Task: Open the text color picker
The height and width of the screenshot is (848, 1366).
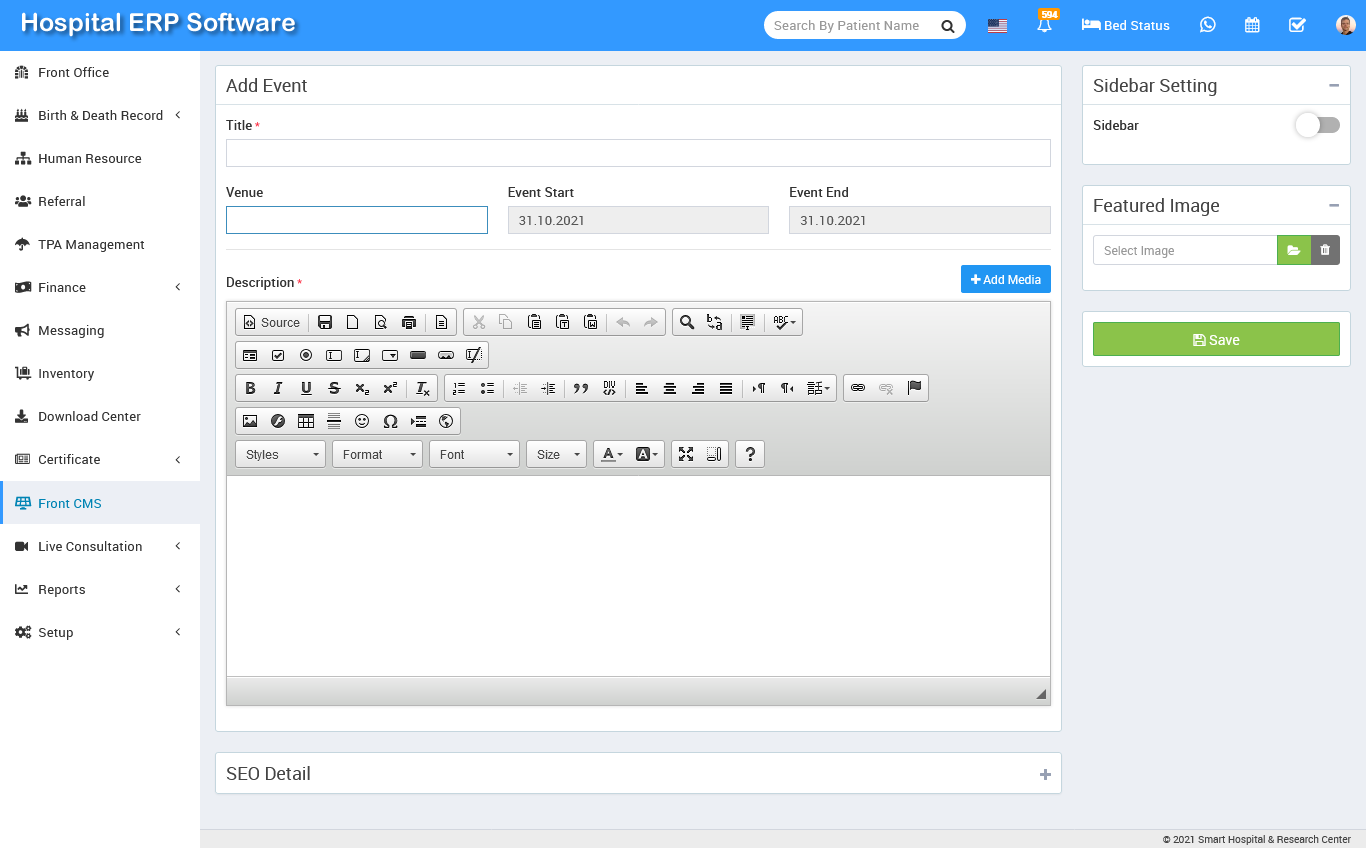Action: point(611,454)
